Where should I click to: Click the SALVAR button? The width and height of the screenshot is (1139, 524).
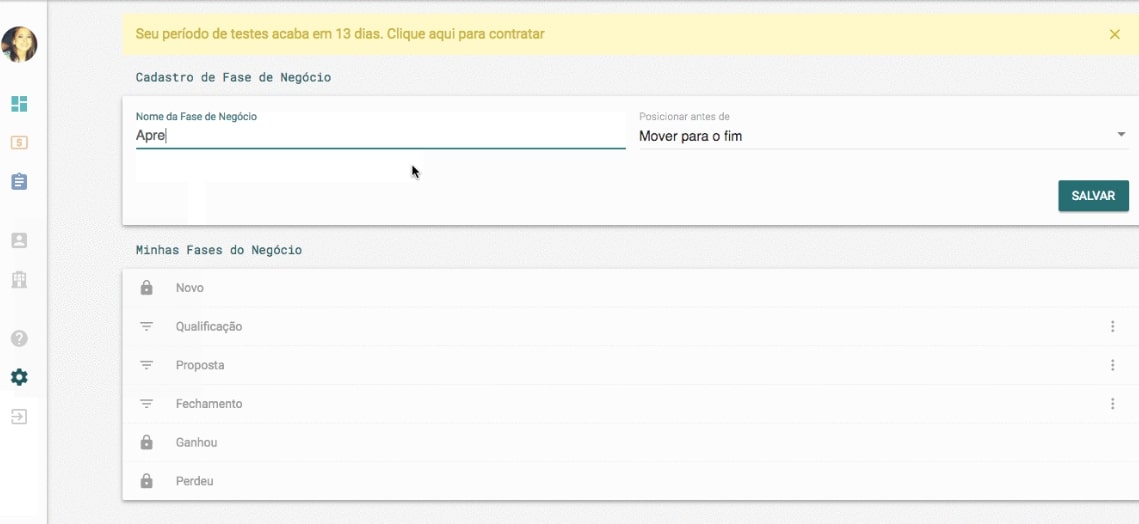point(1093,196)
